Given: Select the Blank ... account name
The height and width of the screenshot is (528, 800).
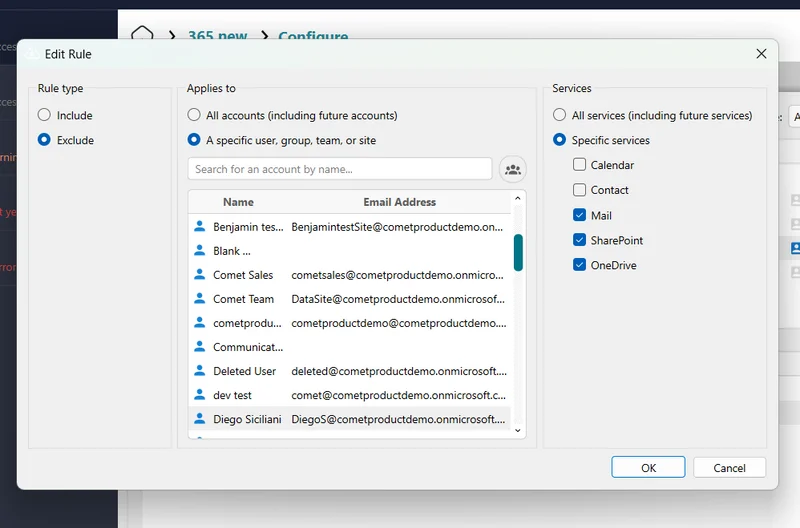Looking at the screenshot, I should (x=232, y=251).
